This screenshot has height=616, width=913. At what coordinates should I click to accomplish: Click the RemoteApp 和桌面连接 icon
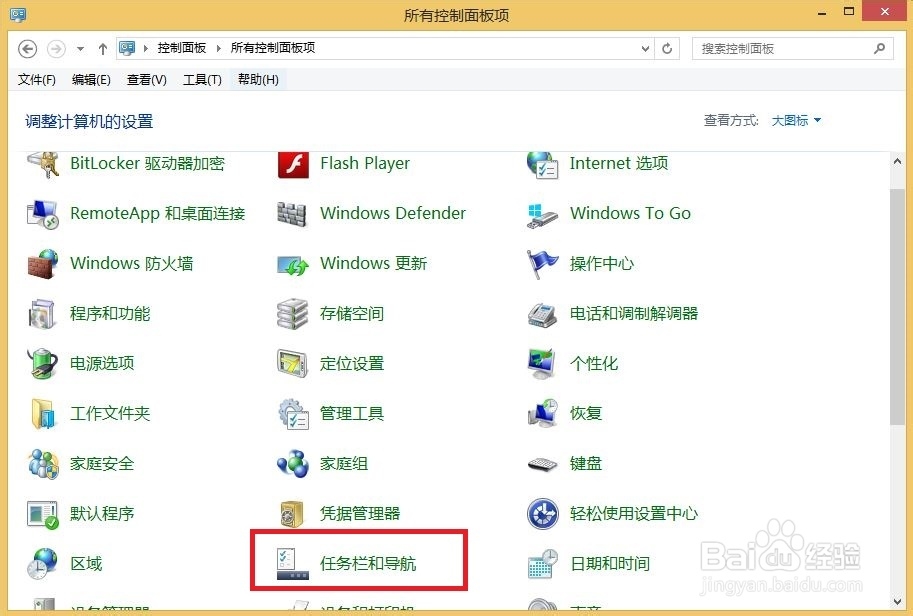tap(43, 214)
